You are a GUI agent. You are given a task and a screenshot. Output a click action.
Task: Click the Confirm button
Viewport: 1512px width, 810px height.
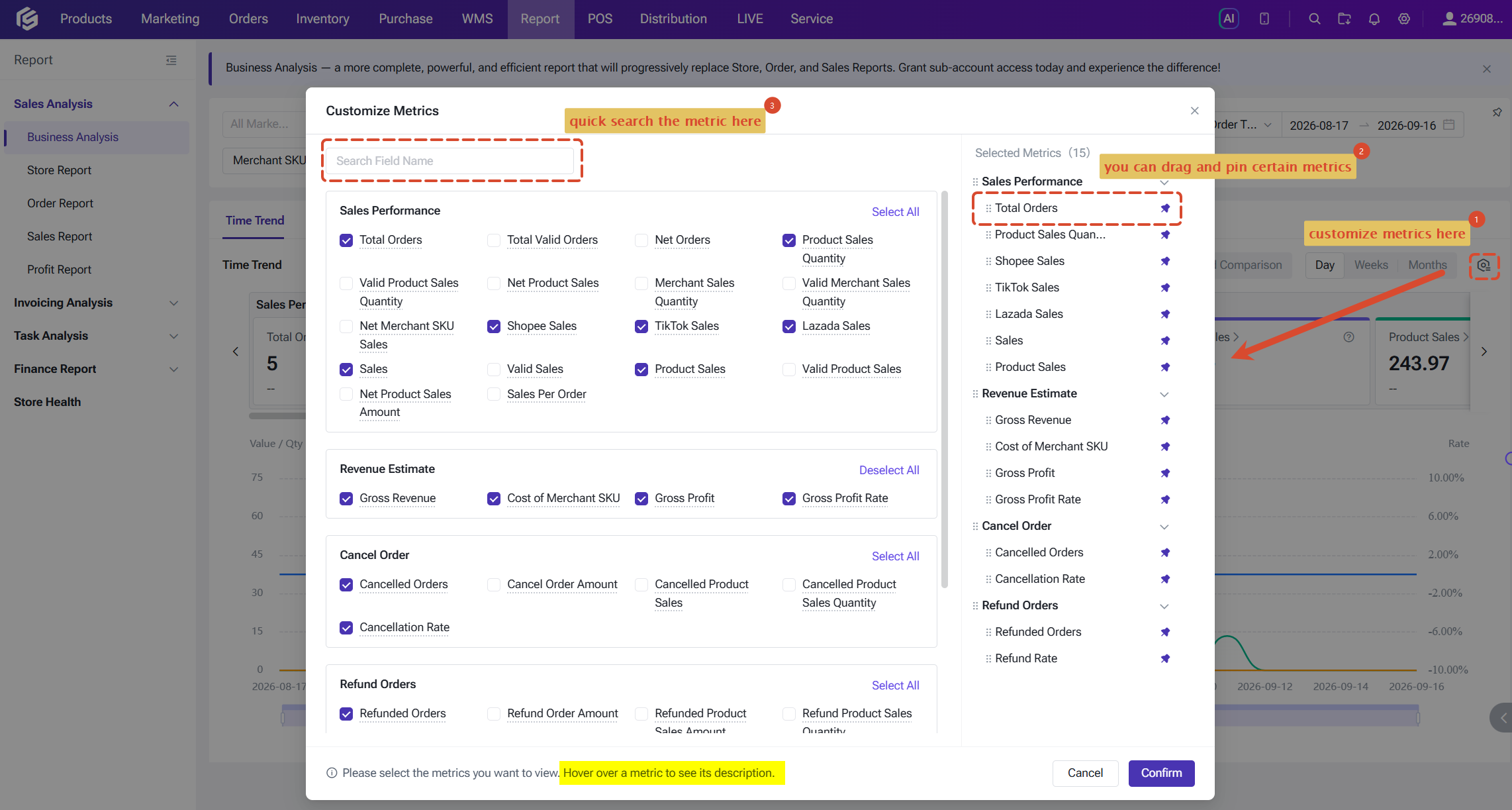point(1161,773)
